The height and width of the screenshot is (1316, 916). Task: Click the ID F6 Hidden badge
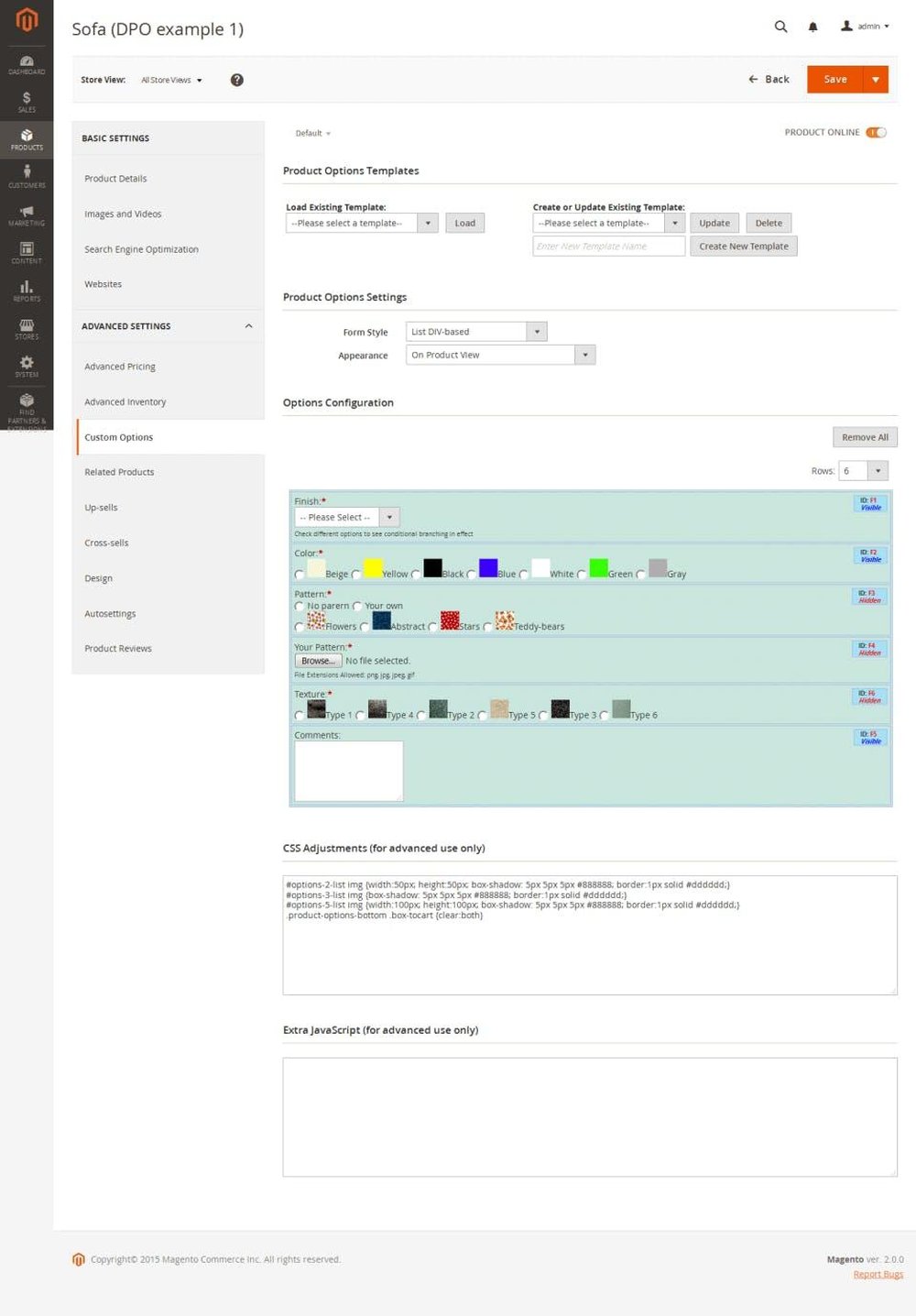click(869, 696)
